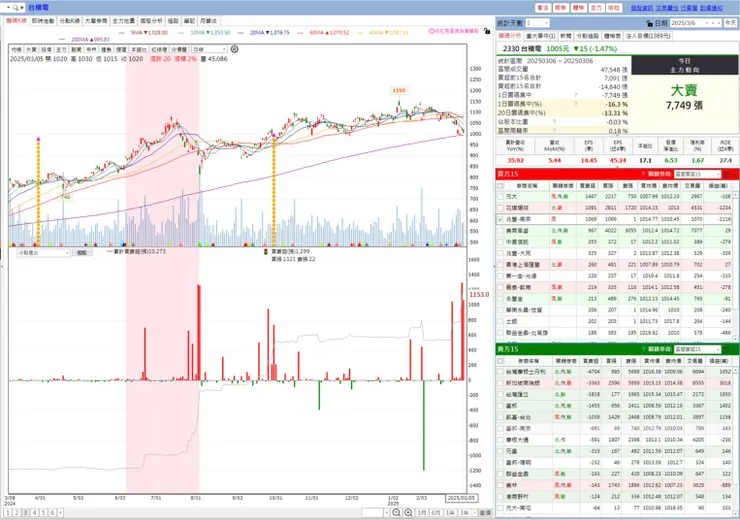This screenshot has width=740, height=520.
Task: Click the 大賣 7,749 張 indicator
Action: (x=684, y=98)
